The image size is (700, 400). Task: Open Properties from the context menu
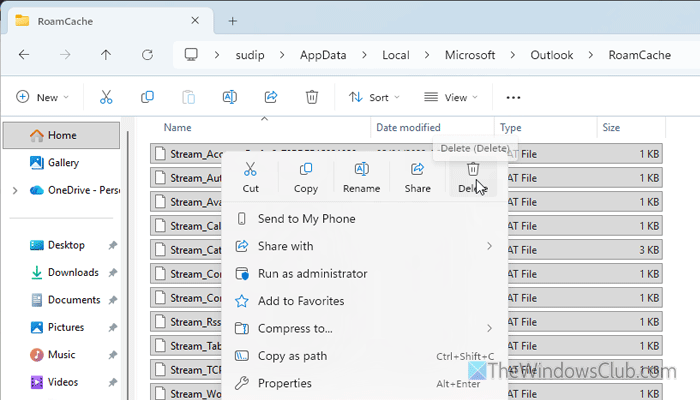point(364,383)
